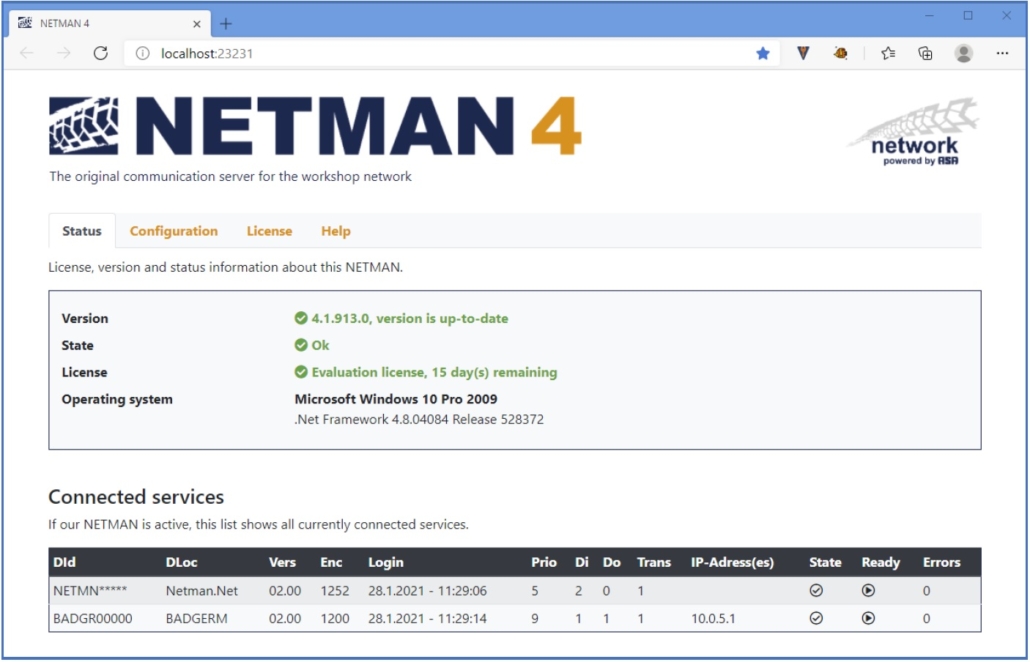The height and width of the screenshot is (662, 1030).
Task: Click the NETMAN 4 header logo
Action: [310, 125]
